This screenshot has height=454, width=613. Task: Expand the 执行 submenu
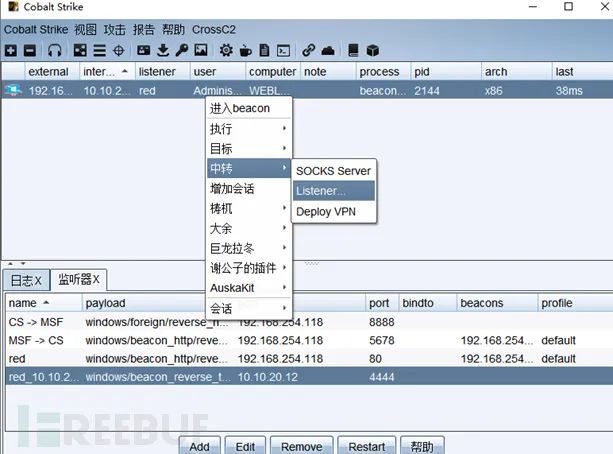pos(249,129)
